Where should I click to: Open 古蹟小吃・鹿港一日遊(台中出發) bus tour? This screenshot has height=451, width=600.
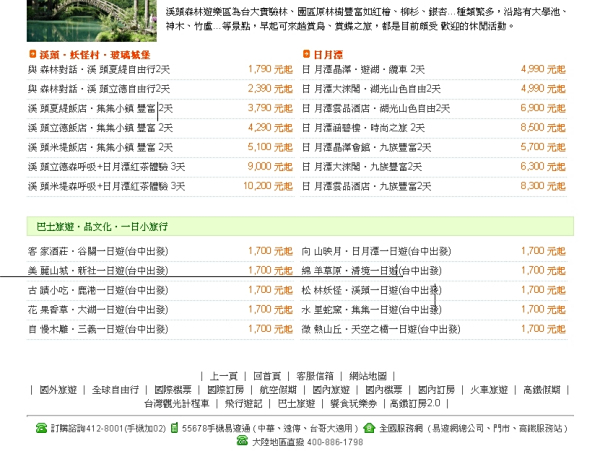pos(98,290)
